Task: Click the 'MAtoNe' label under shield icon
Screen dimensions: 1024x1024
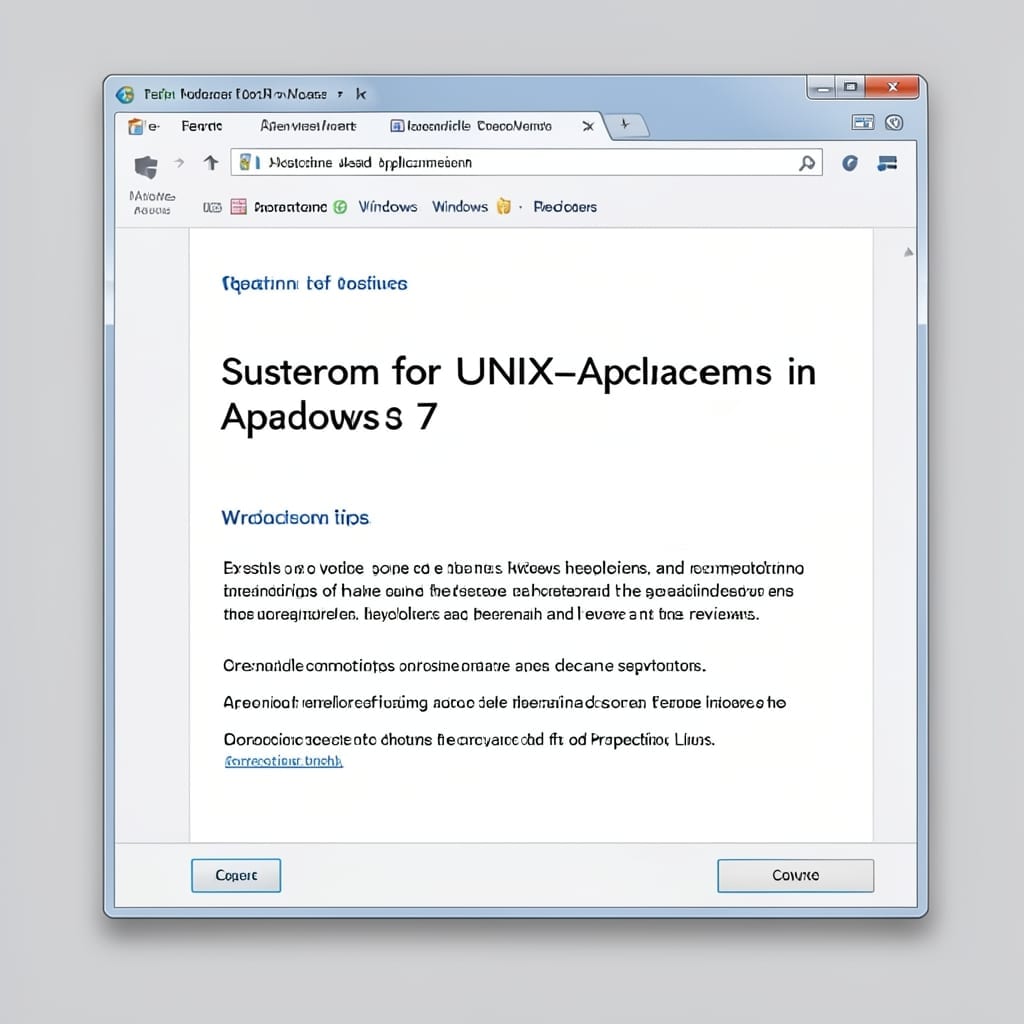Action: (152, 196)
